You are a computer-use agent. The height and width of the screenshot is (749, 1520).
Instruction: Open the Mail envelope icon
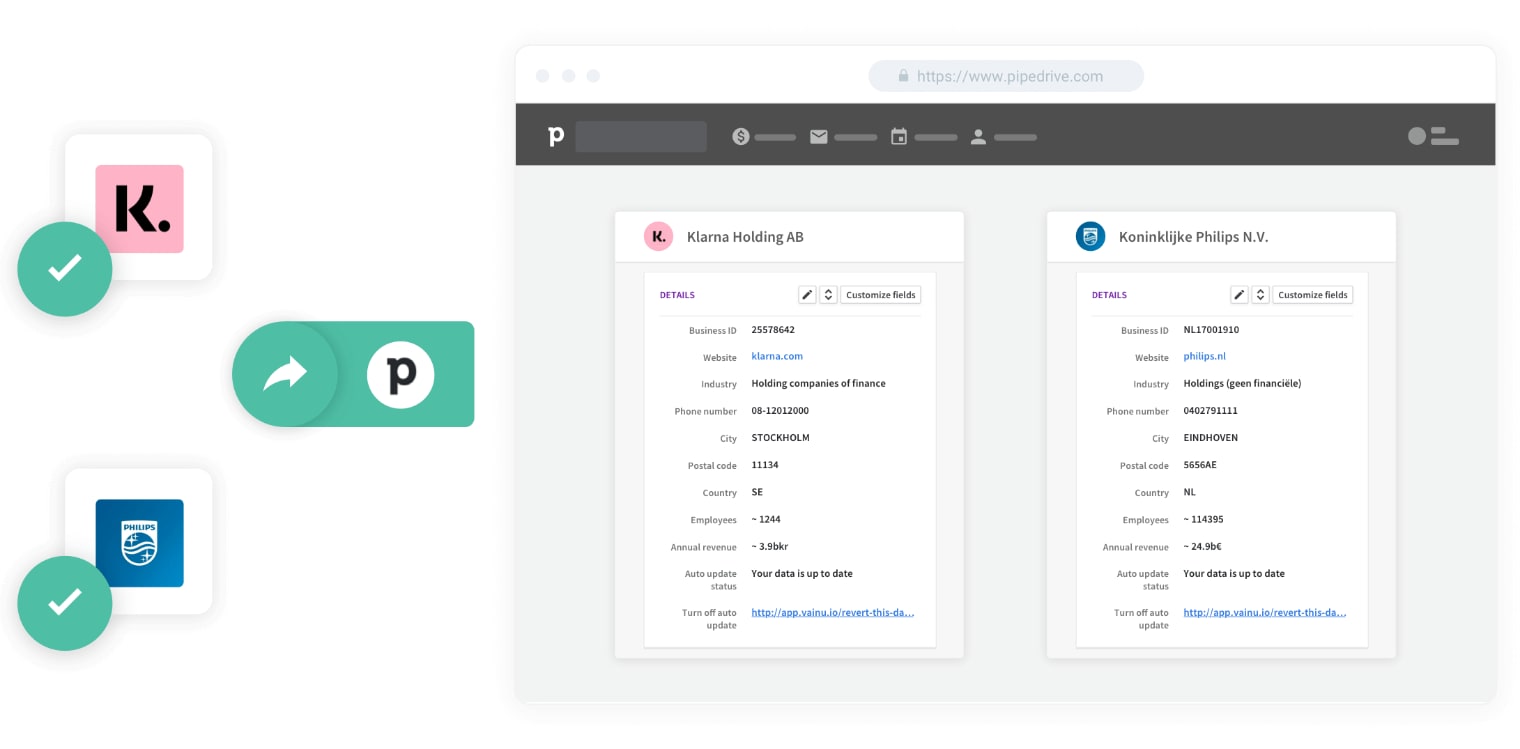819,137
